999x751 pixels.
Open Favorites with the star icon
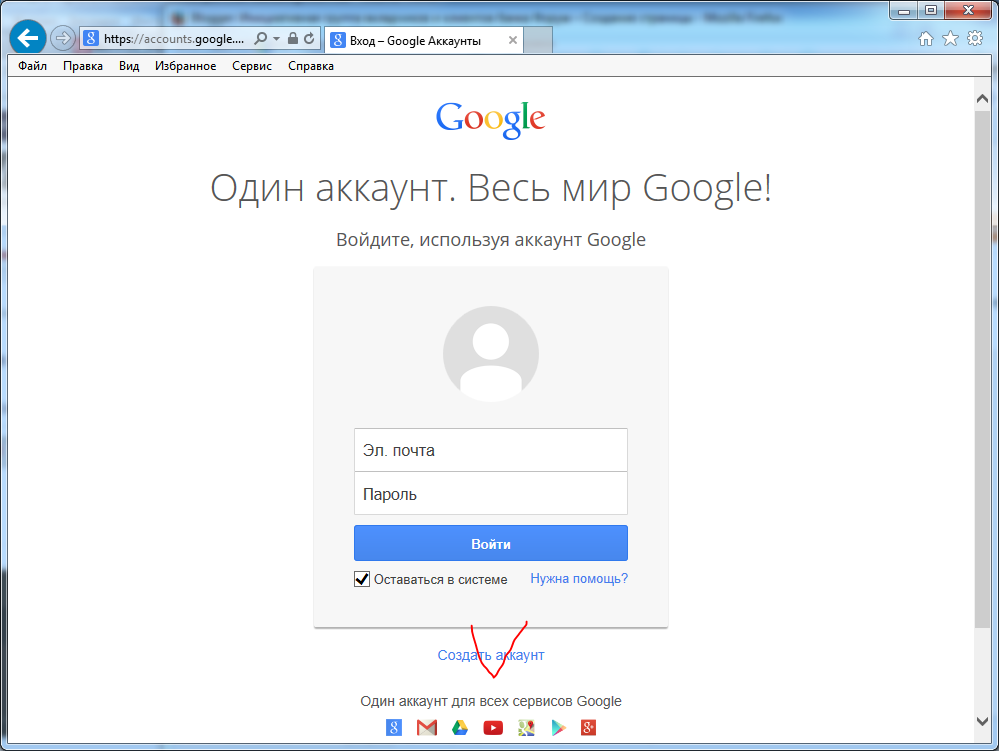[951, 37]
